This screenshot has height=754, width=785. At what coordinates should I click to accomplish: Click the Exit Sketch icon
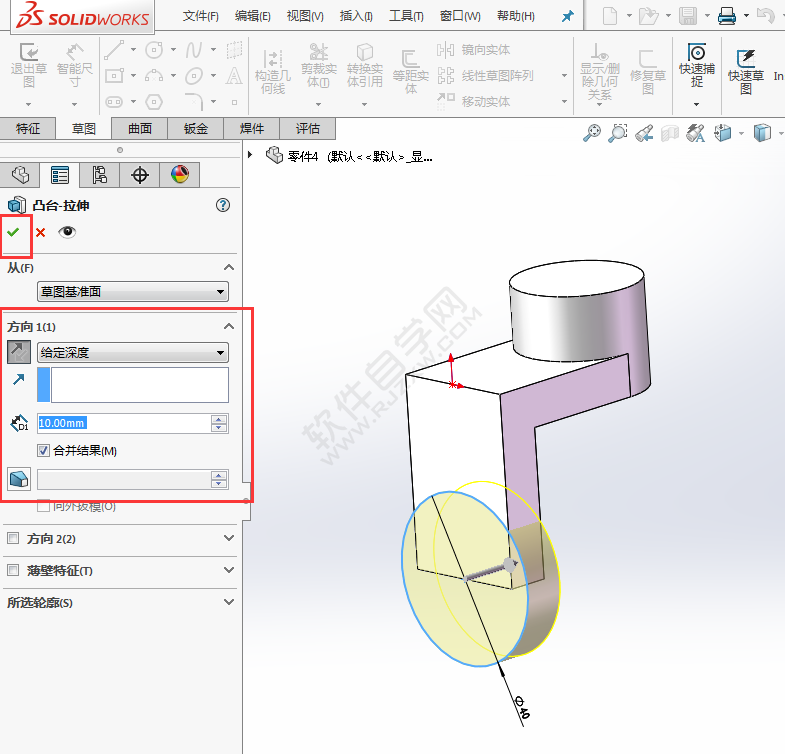29,65
